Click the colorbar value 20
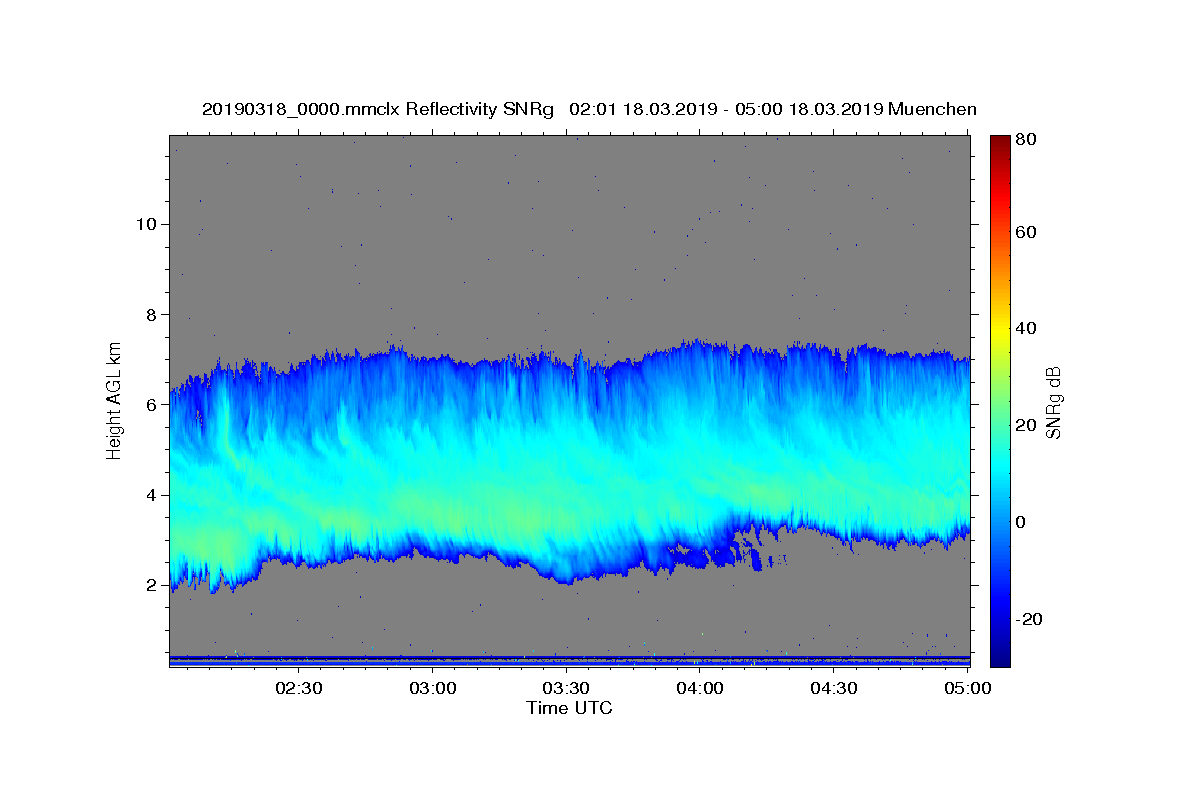The height and width of the screenshot is (800, 1200). [x=1027, y=425]
